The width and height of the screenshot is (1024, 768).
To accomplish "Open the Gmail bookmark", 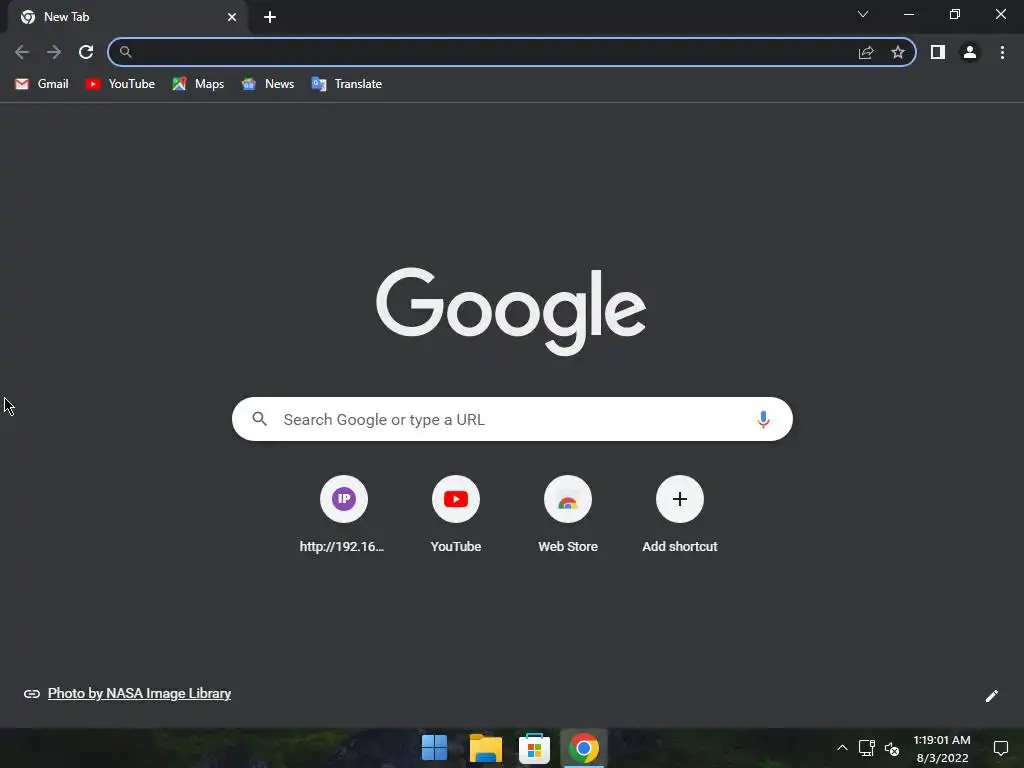I will pos(42,84).
